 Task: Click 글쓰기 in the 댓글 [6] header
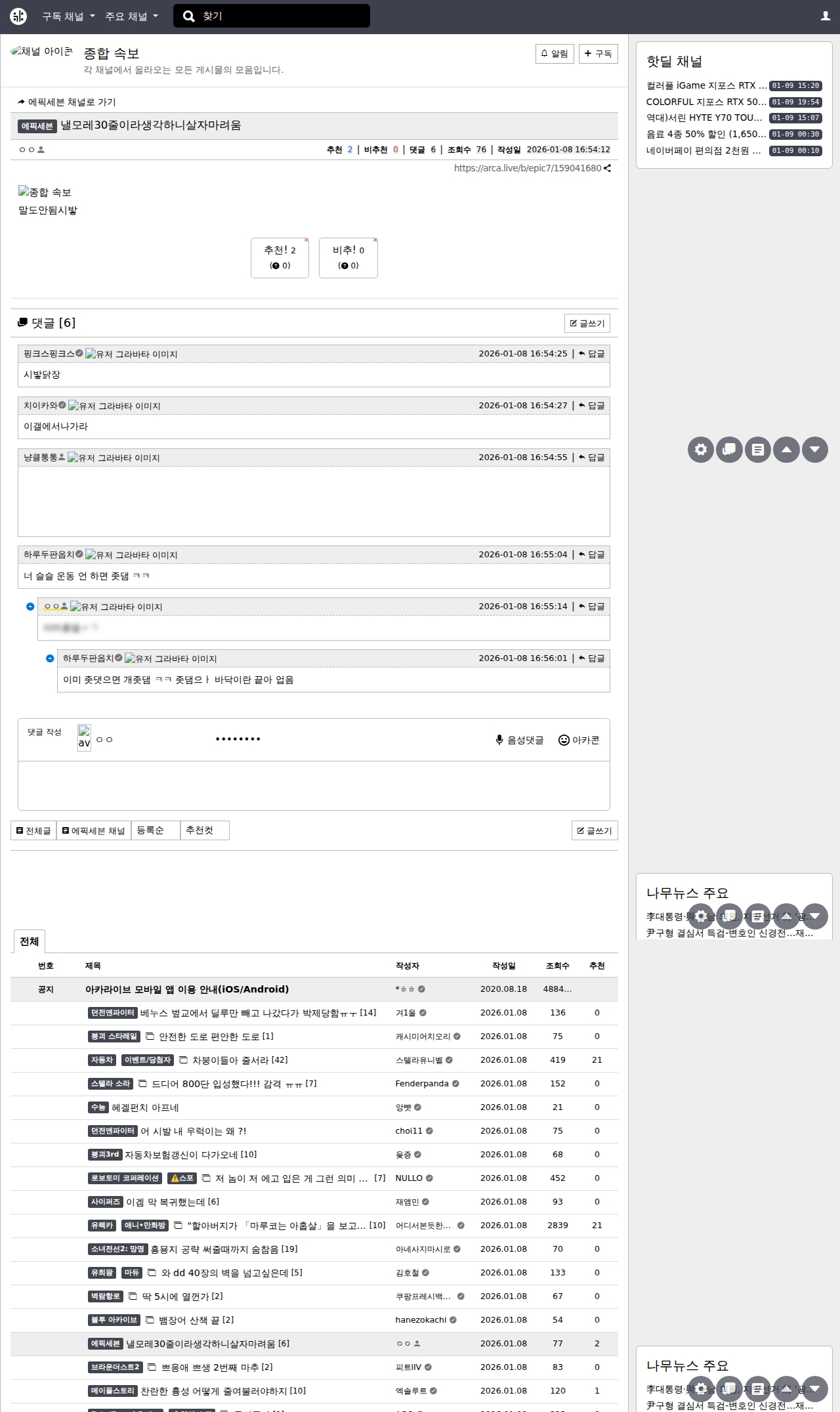[x=587, y=324]
